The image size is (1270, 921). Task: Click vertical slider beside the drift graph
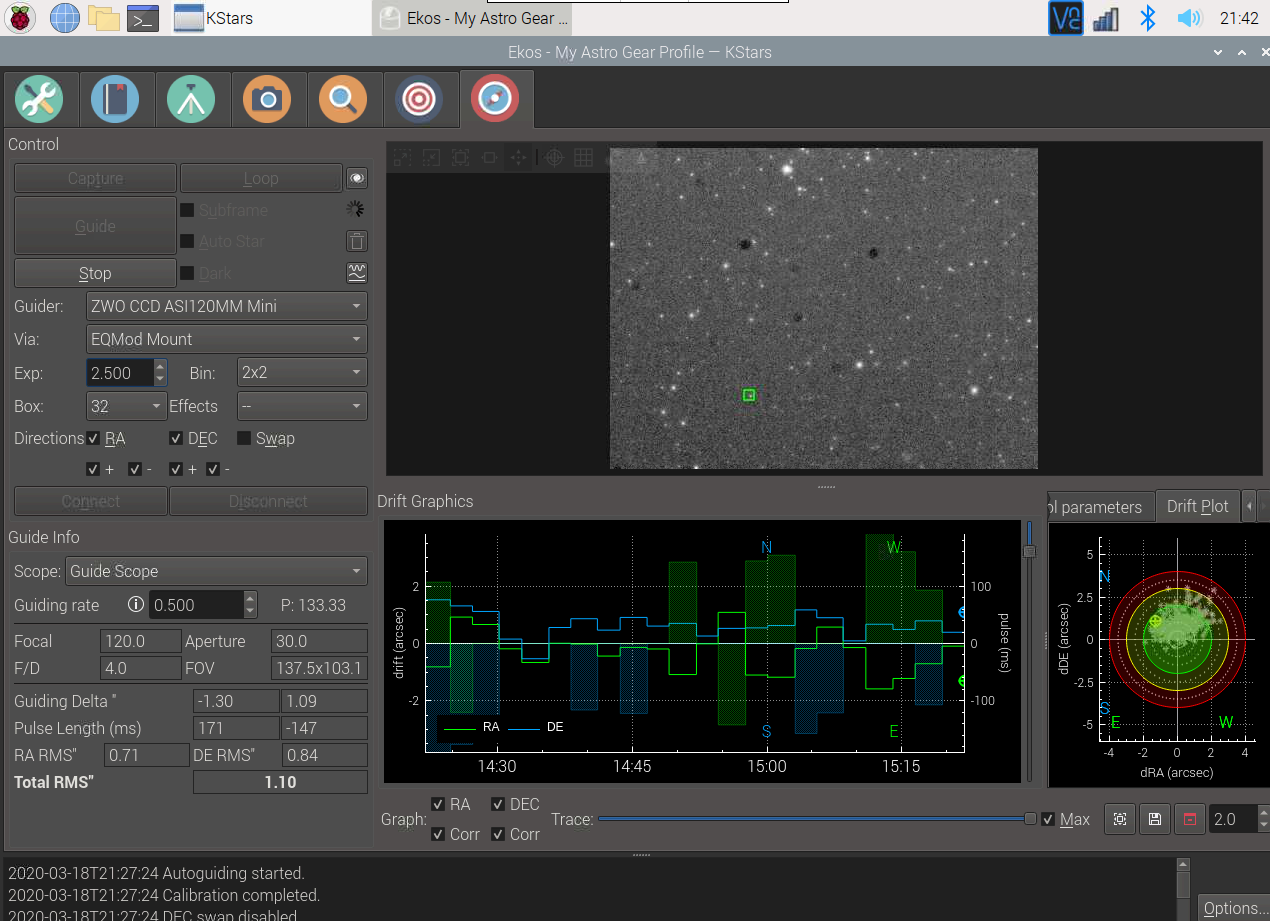click(1029, 551)
